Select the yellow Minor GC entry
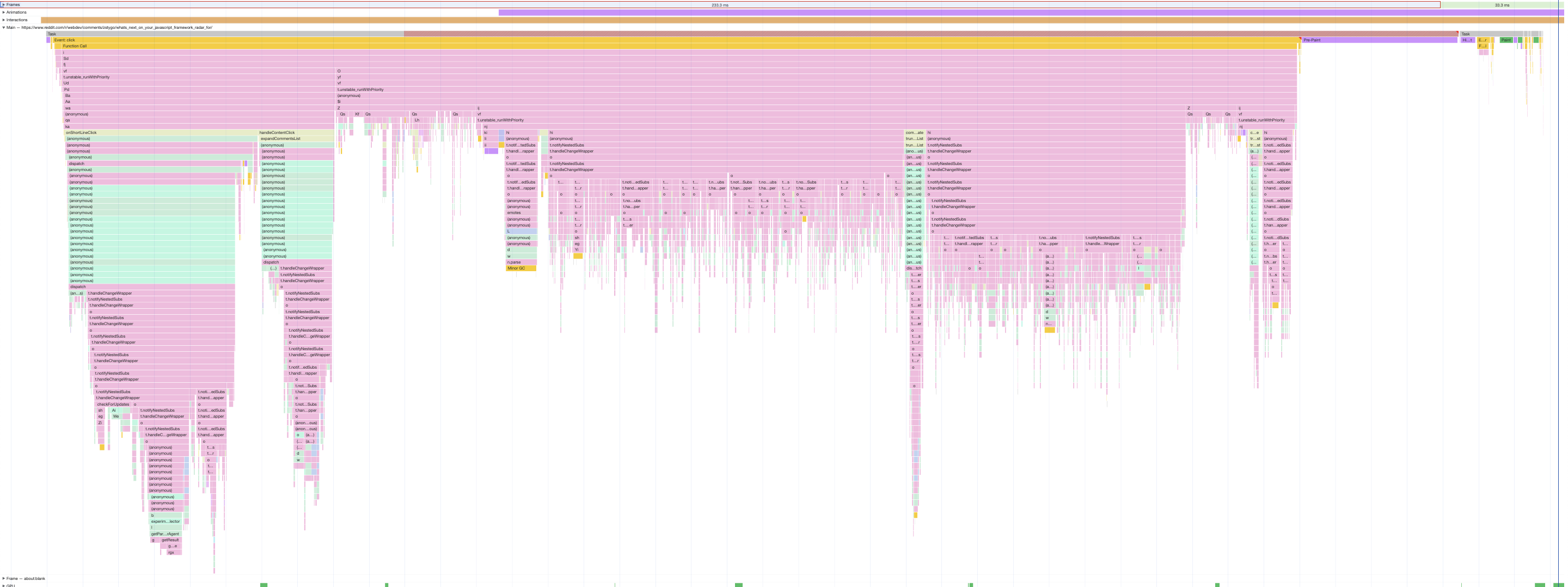The height and width of the screenshot is (587, 1568). tap(520, 268)
